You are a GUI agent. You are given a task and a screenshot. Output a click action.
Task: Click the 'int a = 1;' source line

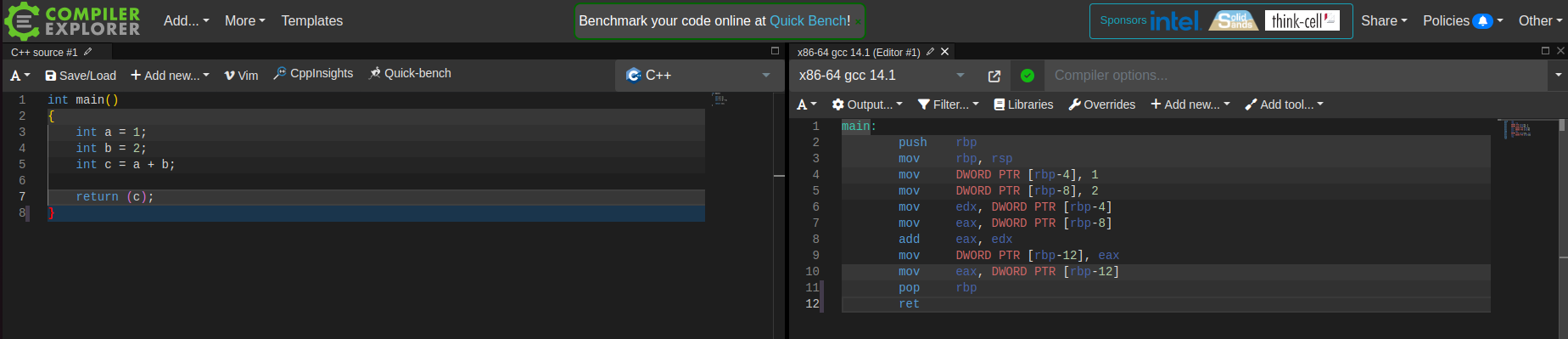111,133
